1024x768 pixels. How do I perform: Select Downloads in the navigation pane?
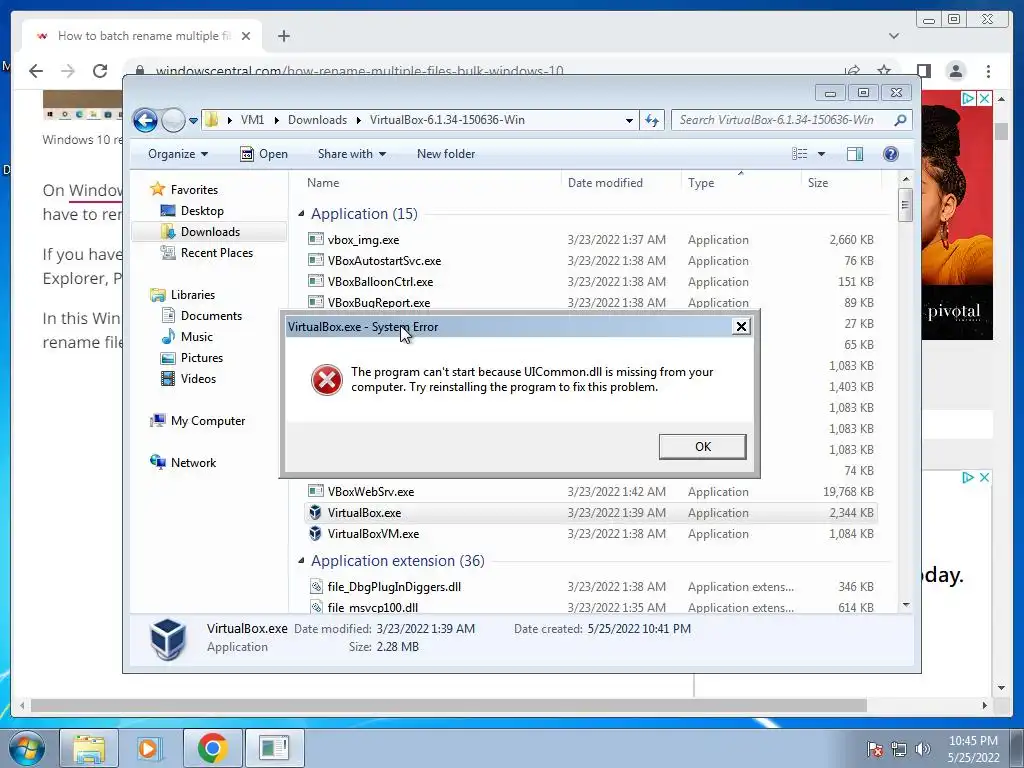210,232
